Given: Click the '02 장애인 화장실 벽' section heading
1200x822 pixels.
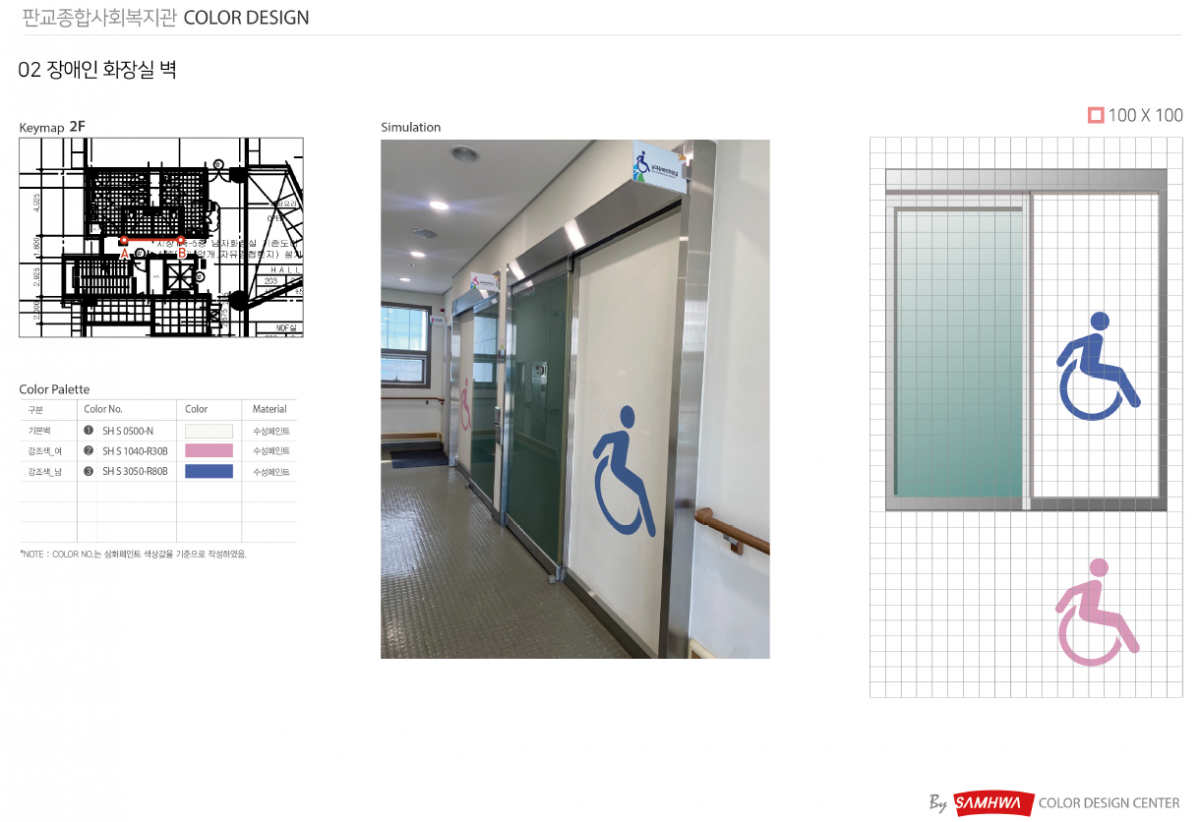Looking at the screenshot, I should [97, 70].
